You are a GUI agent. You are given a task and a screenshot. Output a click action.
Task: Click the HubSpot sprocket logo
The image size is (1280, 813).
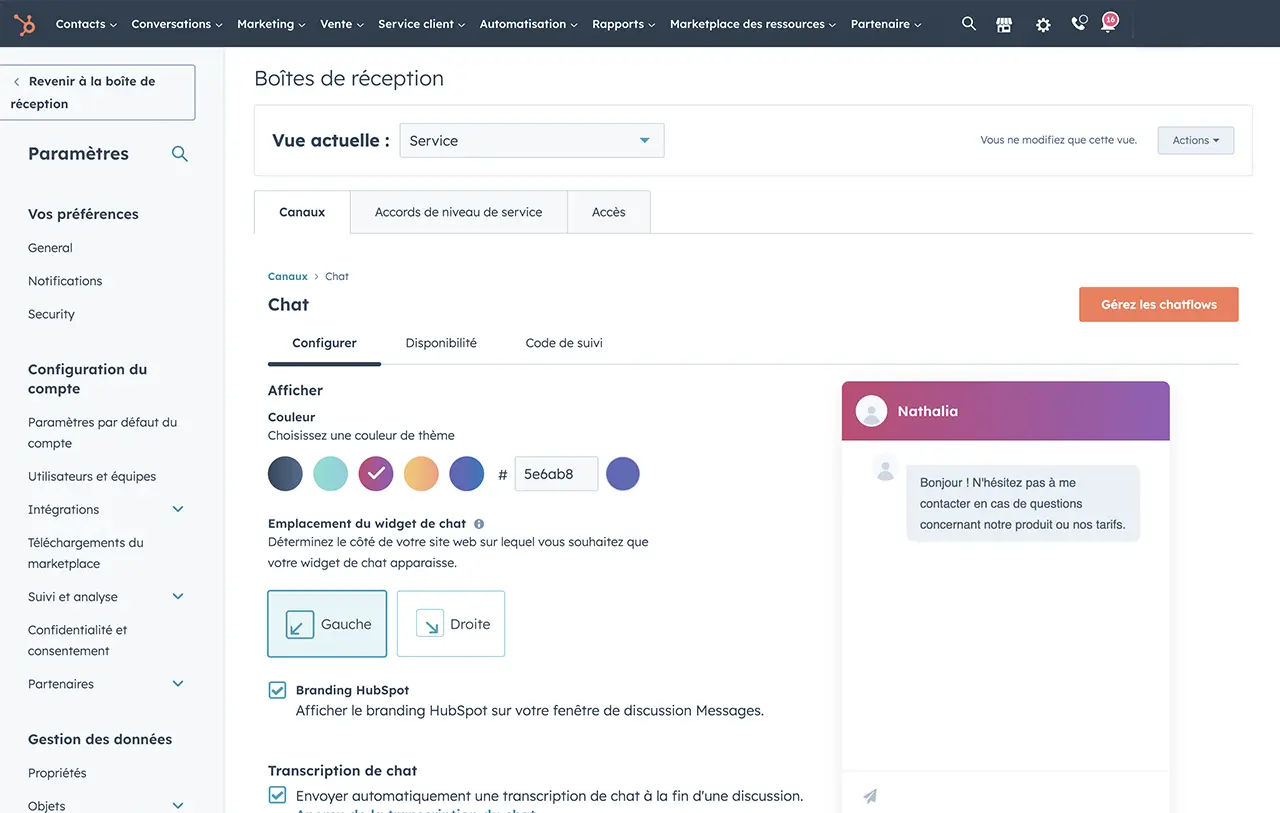[24, 24]
